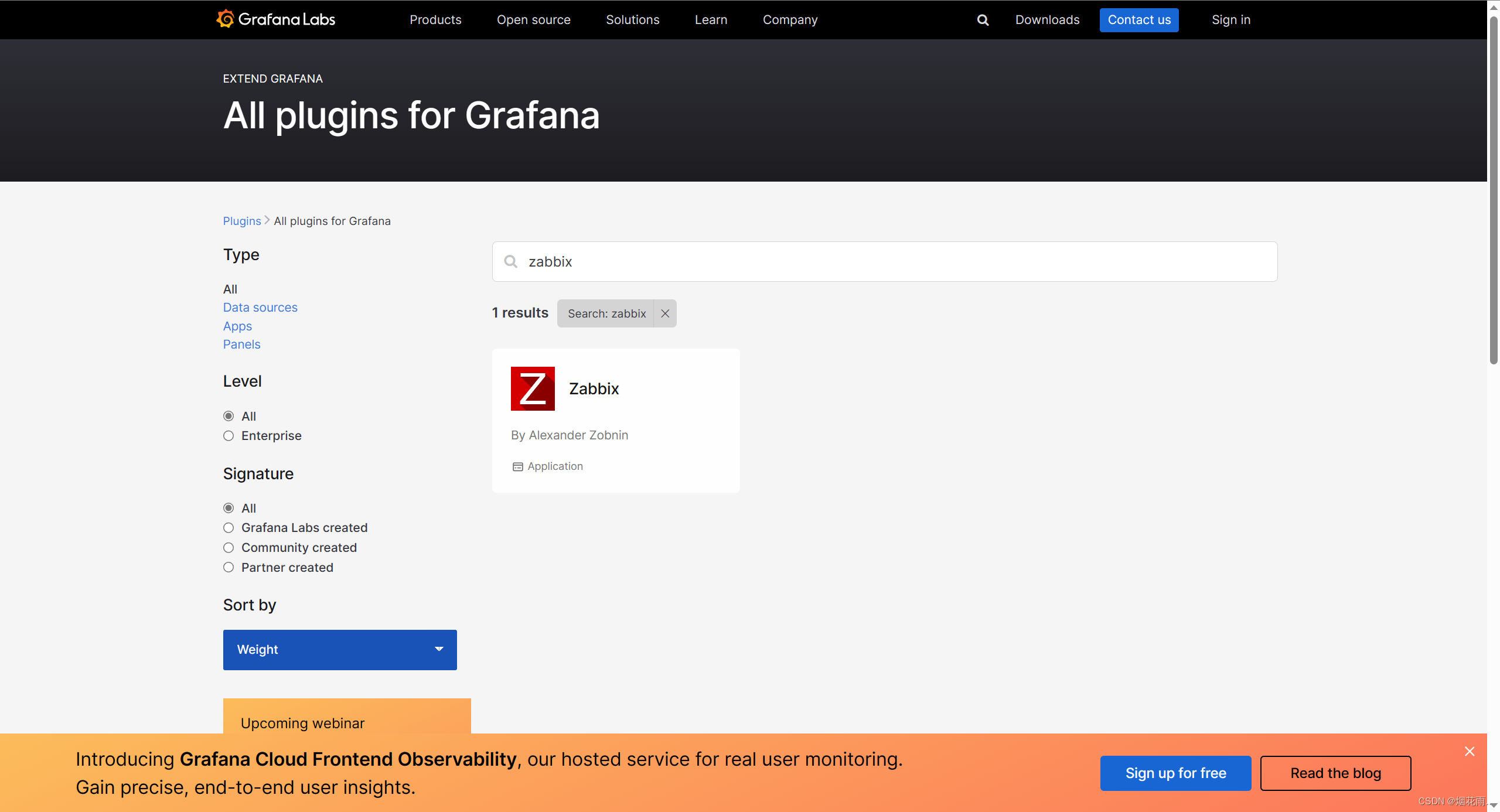Select 'Grafana Labs created' signature option
The height and width of the screenshot is (812, 1500).
point(229,528)
